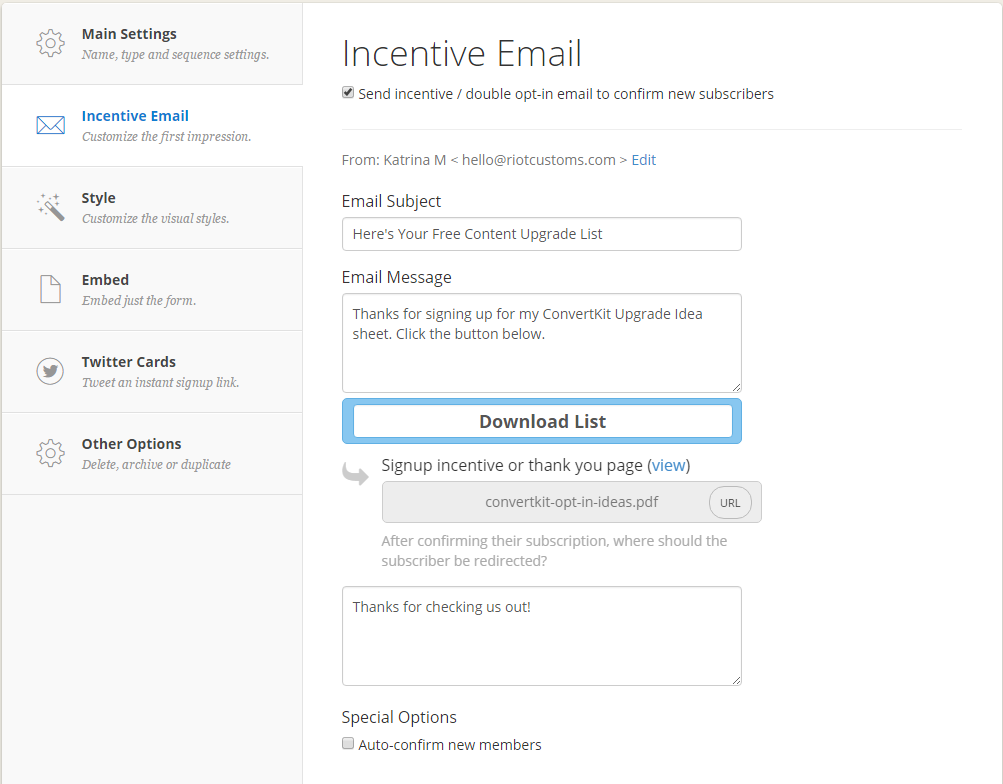
Task: Uncheck Send incentive double opt-in email
Action: point(348,93)
